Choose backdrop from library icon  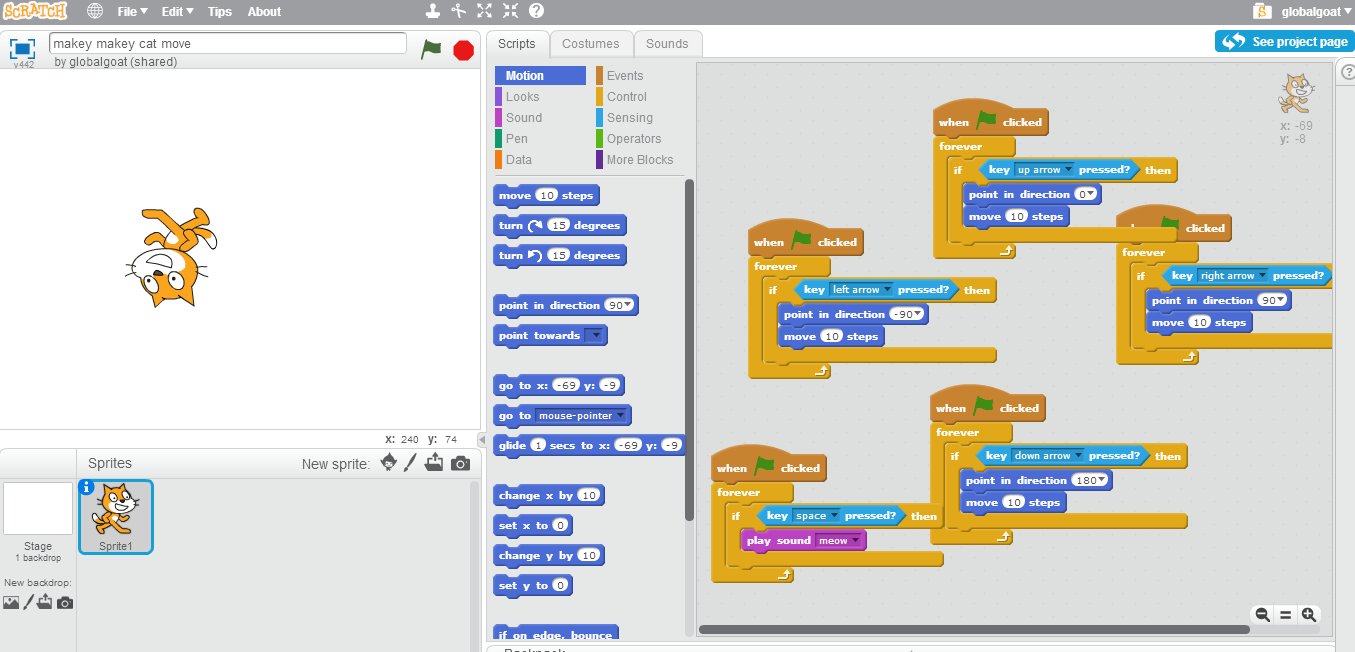[11, 602]
